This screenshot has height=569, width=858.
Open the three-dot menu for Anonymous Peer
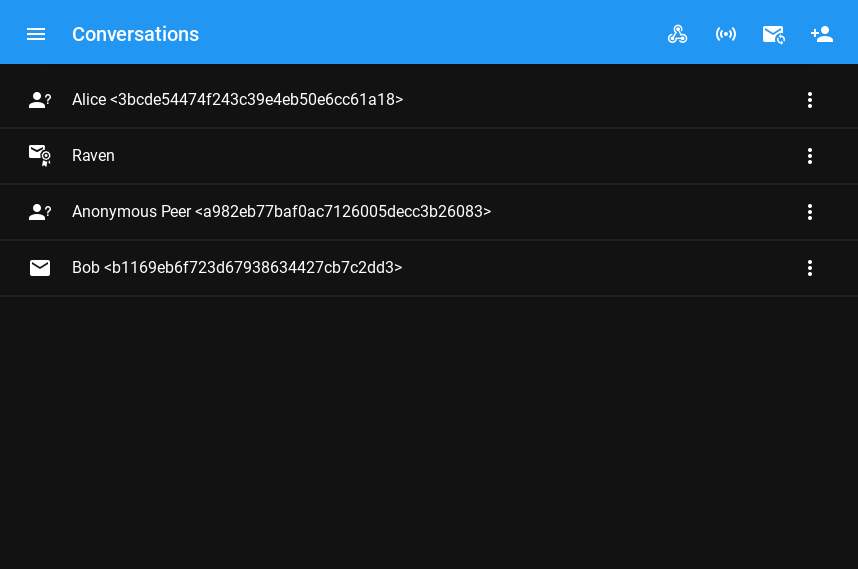coord(810,212)
